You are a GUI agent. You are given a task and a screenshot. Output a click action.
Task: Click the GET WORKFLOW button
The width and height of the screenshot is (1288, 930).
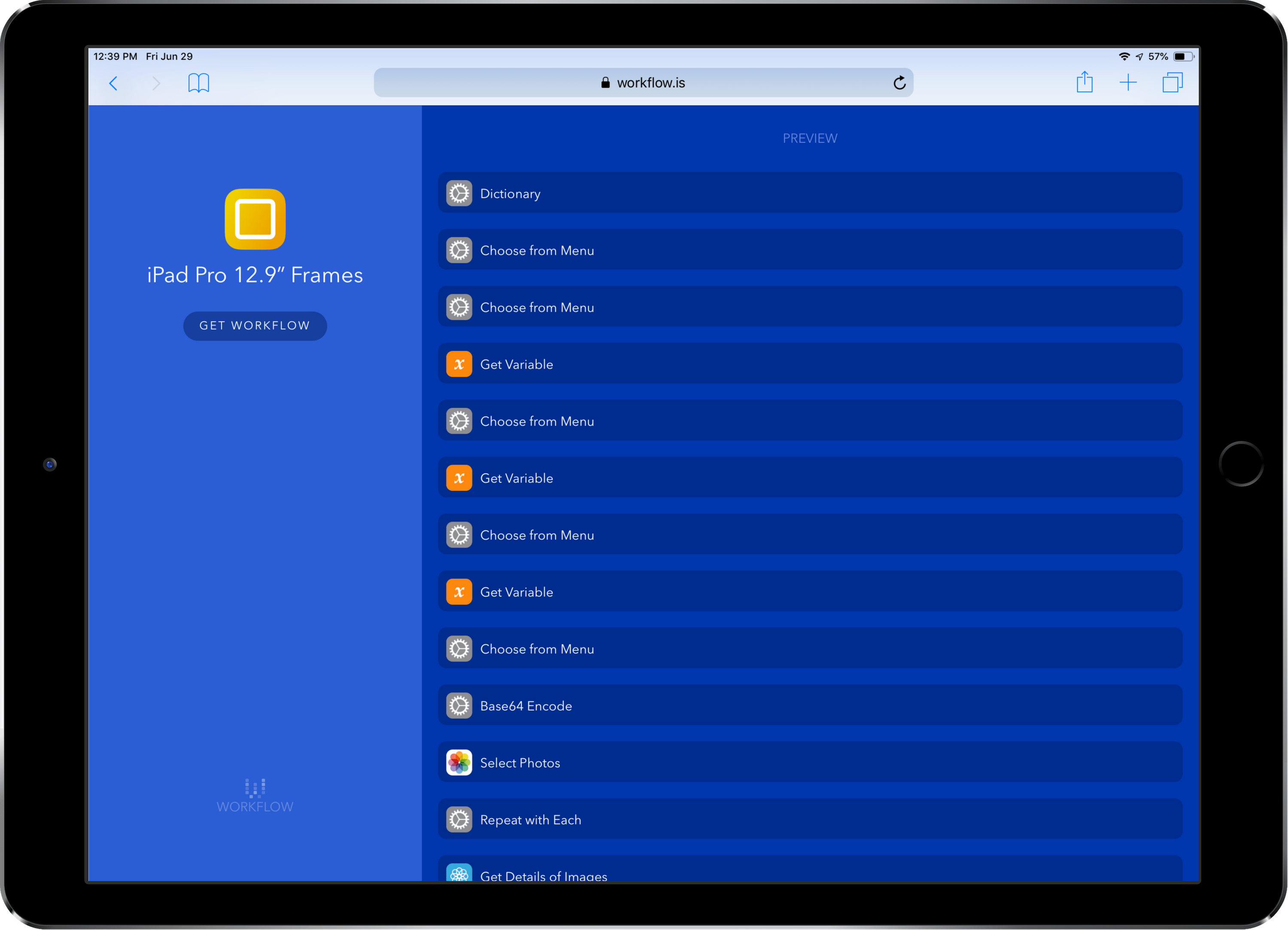tap(255, 326)
